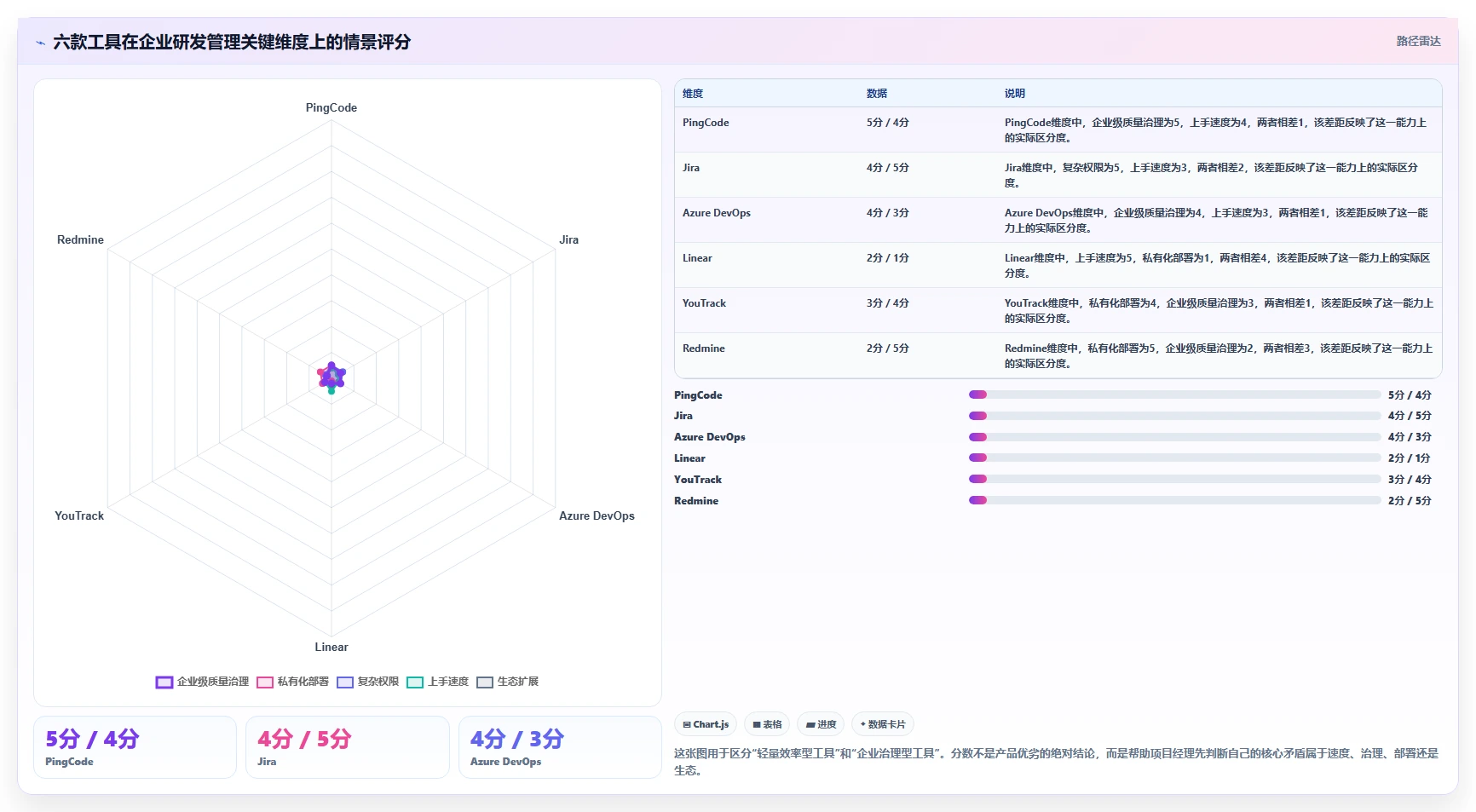Click the PingCode维度中 description text in the table

coord(1216,130)
